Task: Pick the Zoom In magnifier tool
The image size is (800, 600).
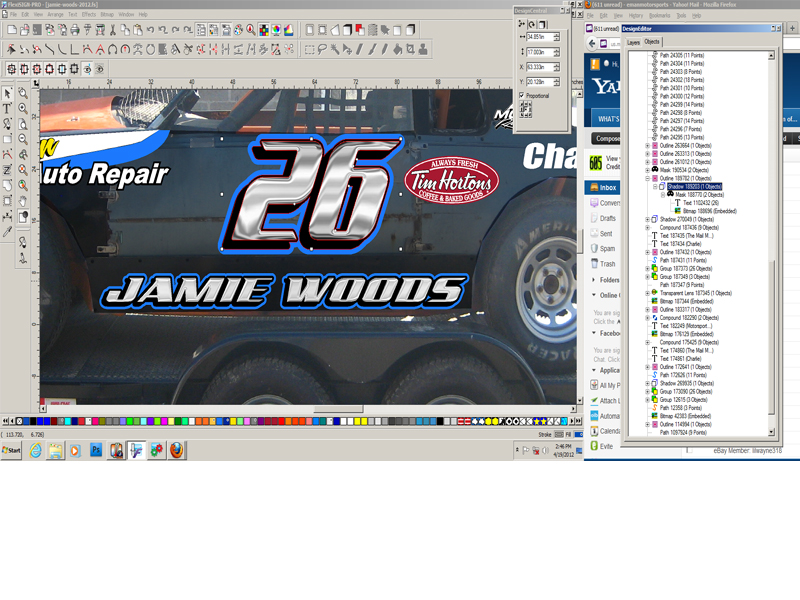Action: [x=23, y=108]
